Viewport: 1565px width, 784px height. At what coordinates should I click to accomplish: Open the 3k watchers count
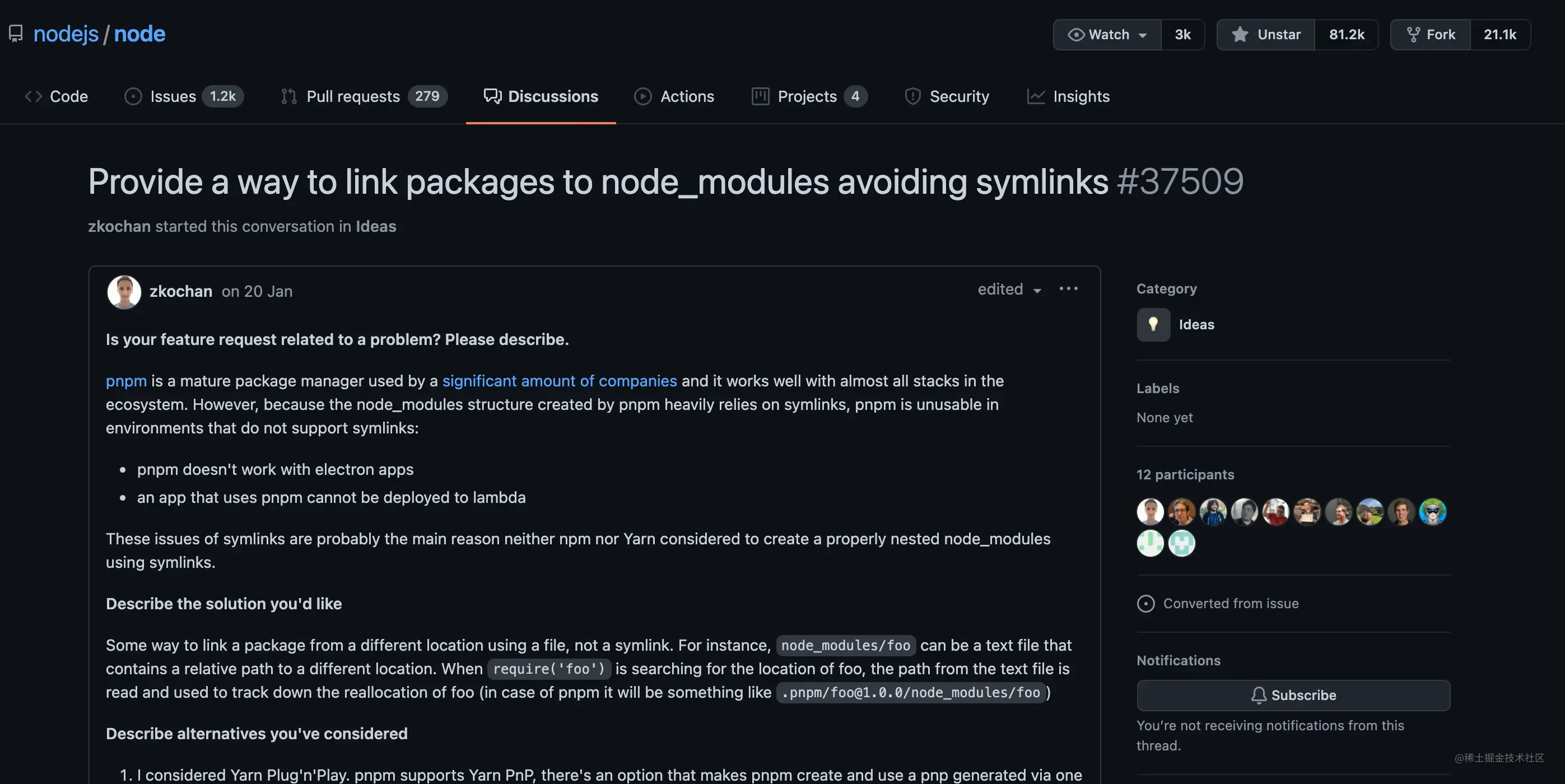pyautogui.click(x=1182, y=35)
